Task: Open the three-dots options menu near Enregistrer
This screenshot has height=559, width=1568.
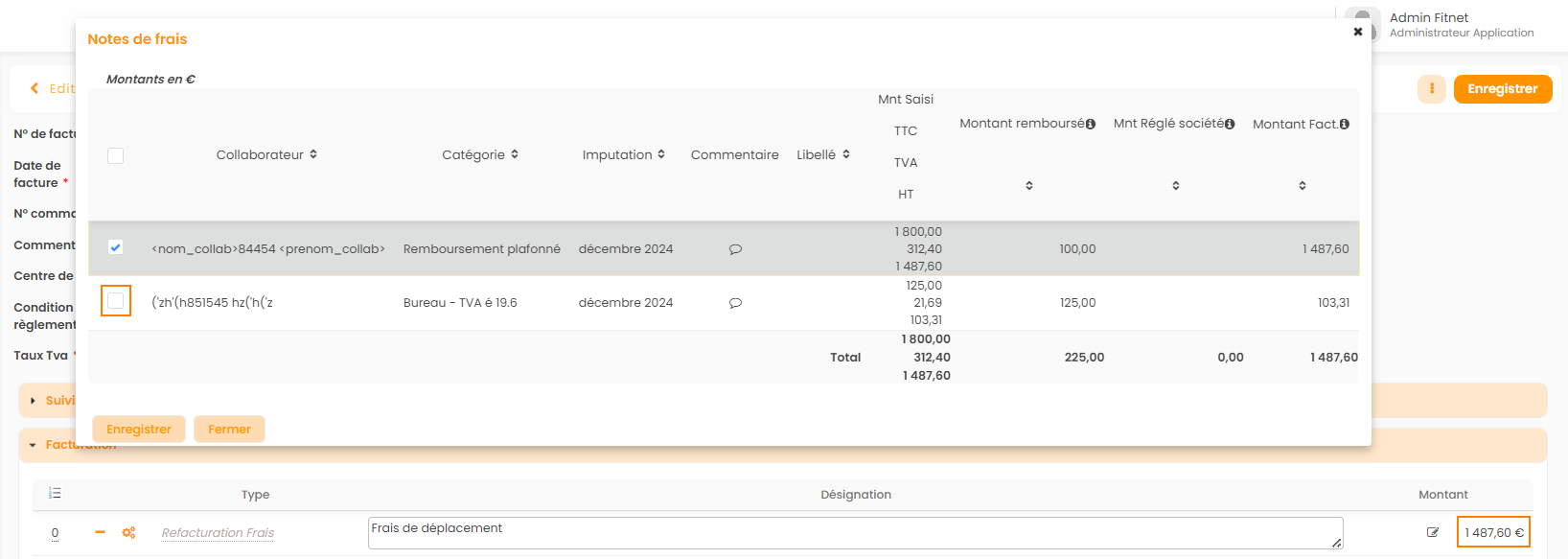Action: tap(1431, 89)
